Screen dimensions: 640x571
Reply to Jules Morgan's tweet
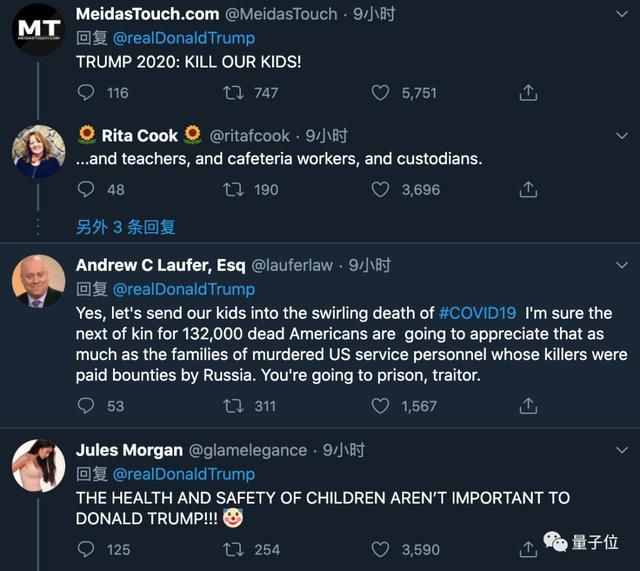(87, 549)
